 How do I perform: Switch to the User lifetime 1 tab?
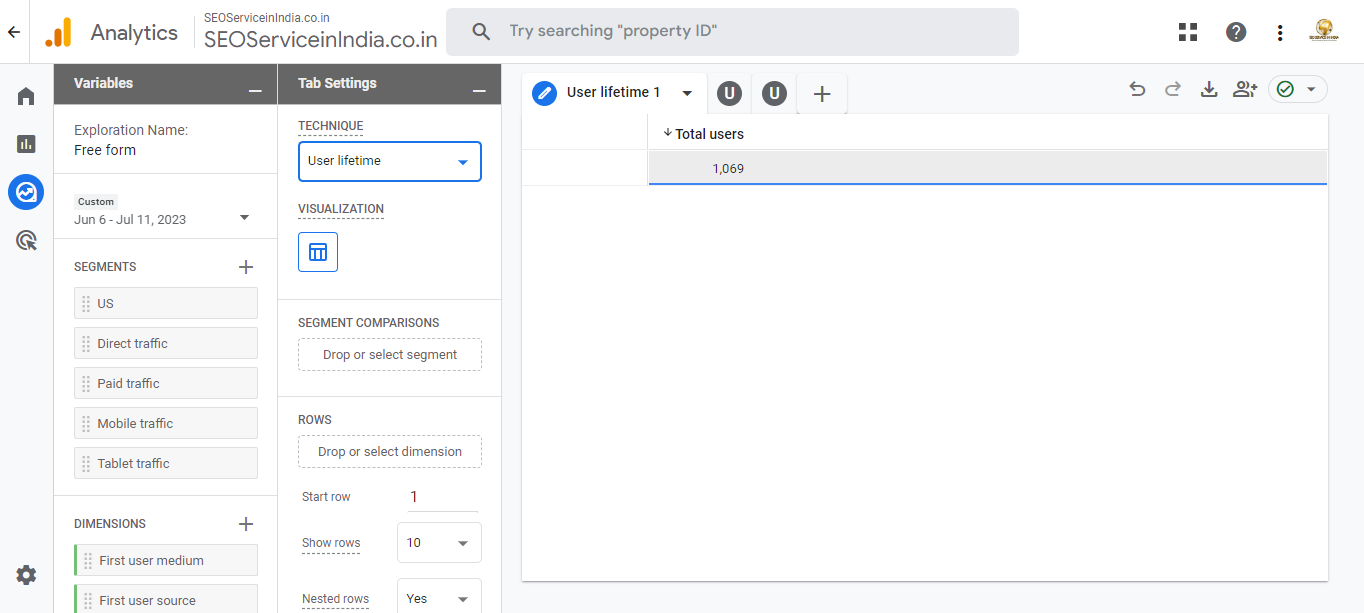click(613, 93)
